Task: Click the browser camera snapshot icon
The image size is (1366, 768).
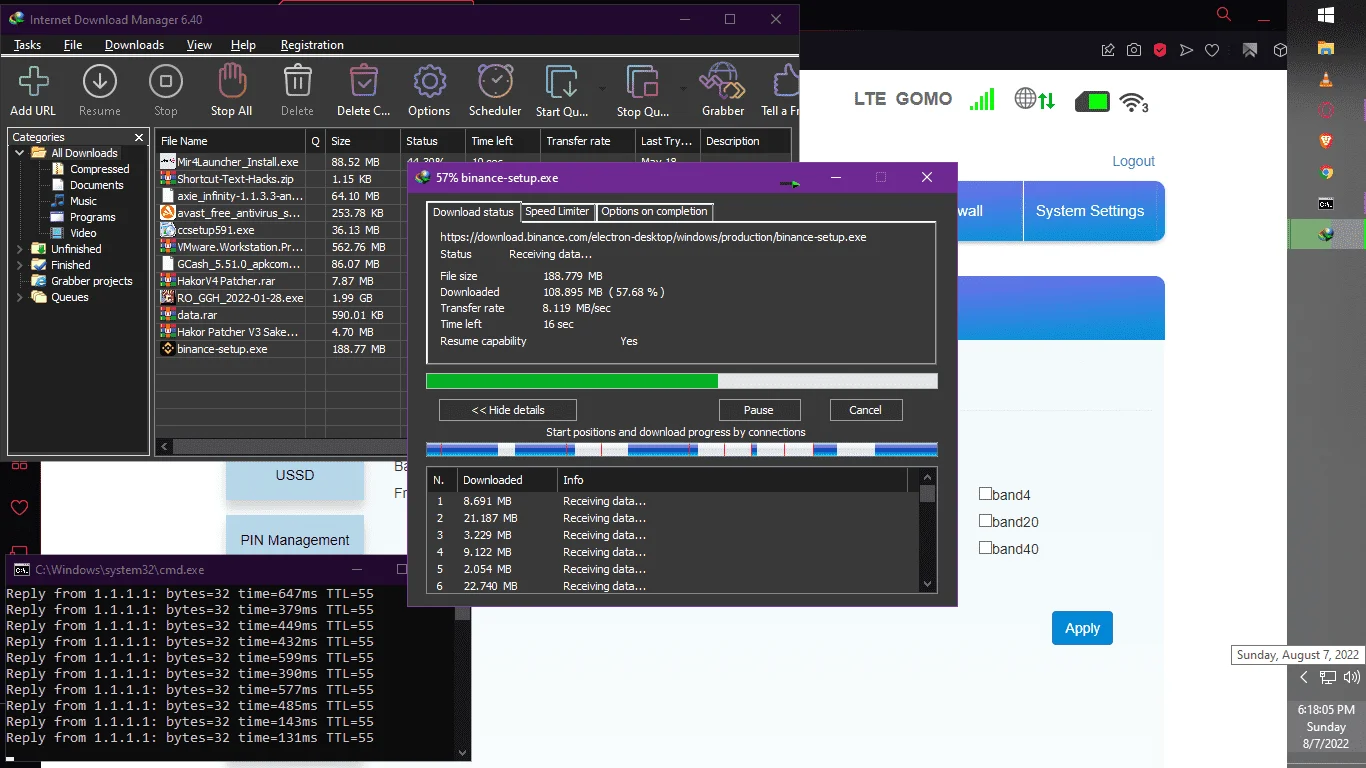Action: 1134,50
